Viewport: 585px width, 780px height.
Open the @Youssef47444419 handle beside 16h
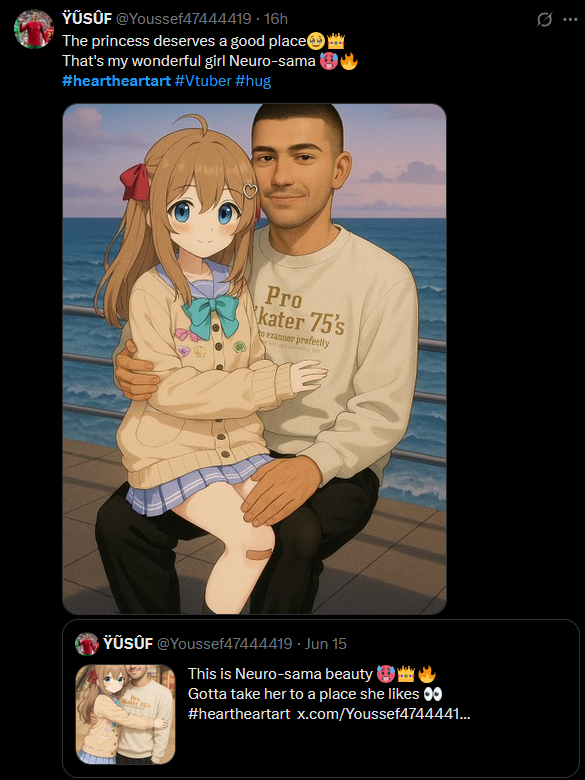point(184,19)
